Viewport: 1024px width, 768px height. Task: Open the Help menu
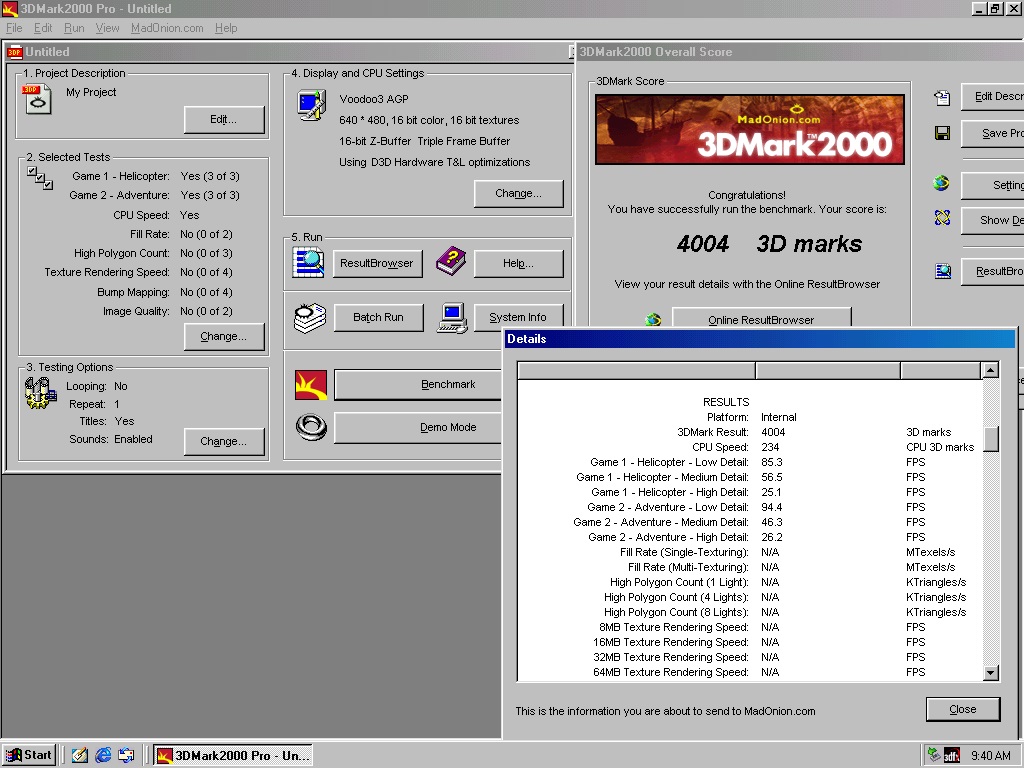click(226, 28)
